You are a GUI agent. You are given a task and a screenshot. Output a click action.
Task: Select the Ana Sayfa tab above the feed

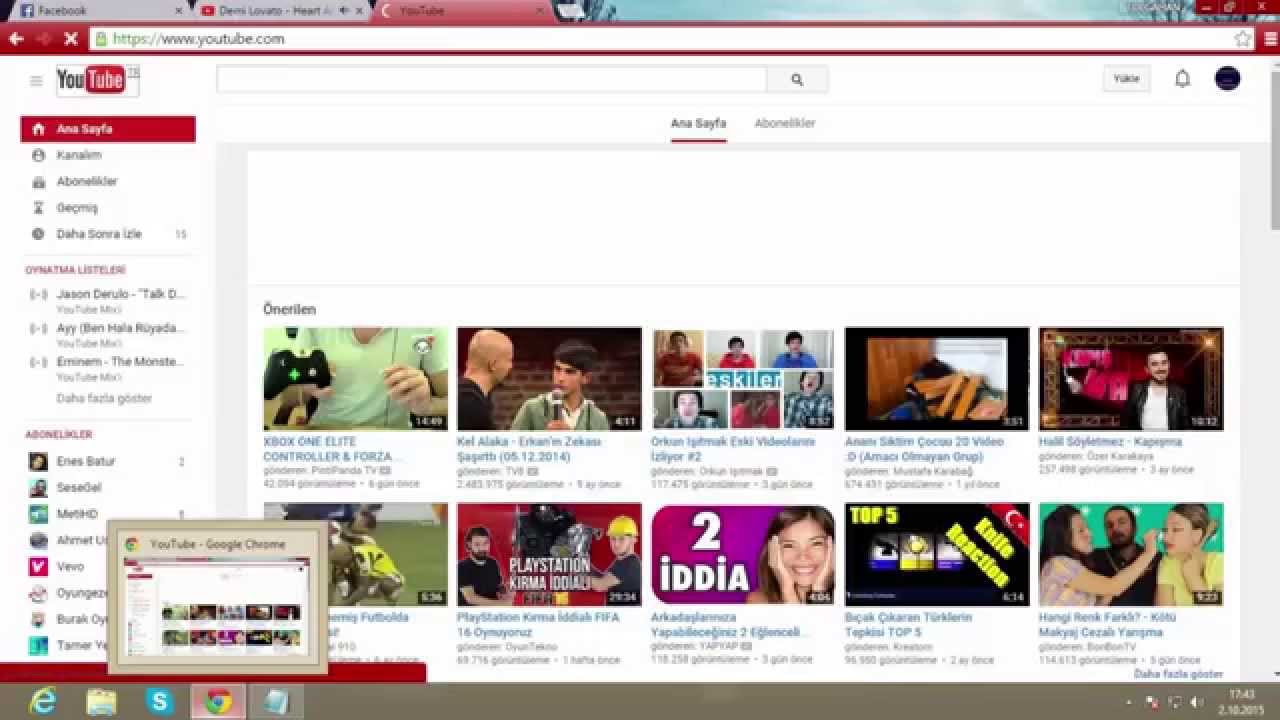[x=698, y=123]
